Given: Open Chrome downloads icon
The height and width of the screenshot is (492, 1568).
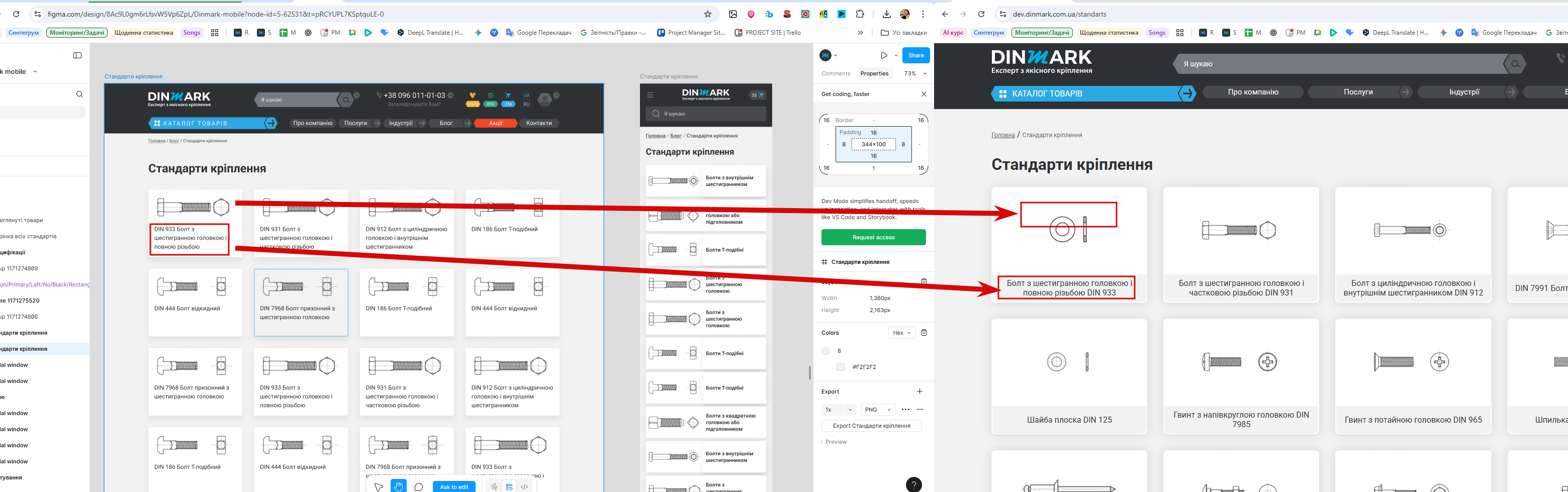Looking at the screenshot, I should 886,14.
